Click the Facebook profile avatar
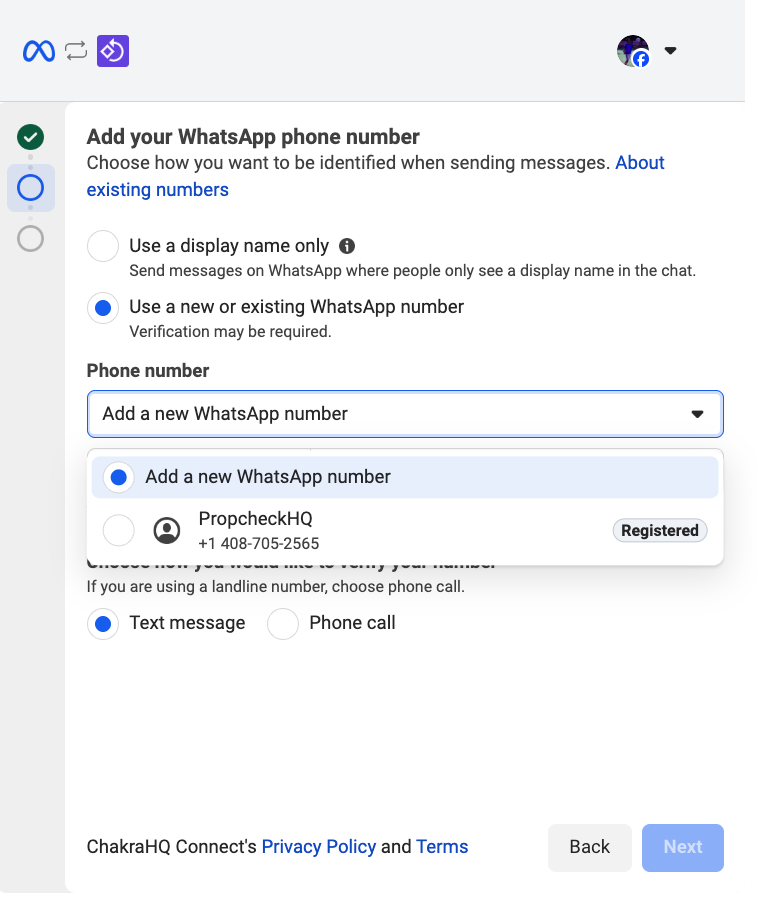This screenshot has width=758, height=902. pyautogui.click(x=633, y=51)
